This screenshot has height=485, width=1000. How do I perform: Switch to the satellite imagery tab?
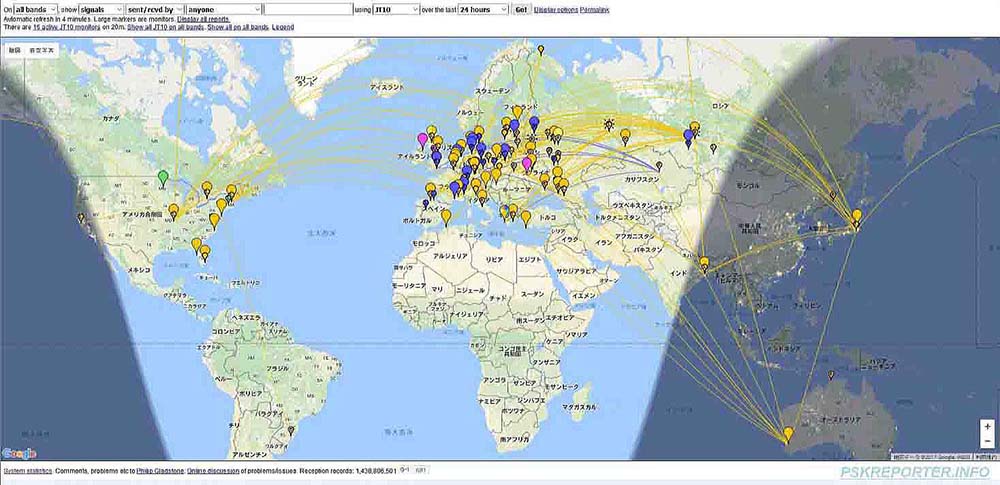click(42, 48)
